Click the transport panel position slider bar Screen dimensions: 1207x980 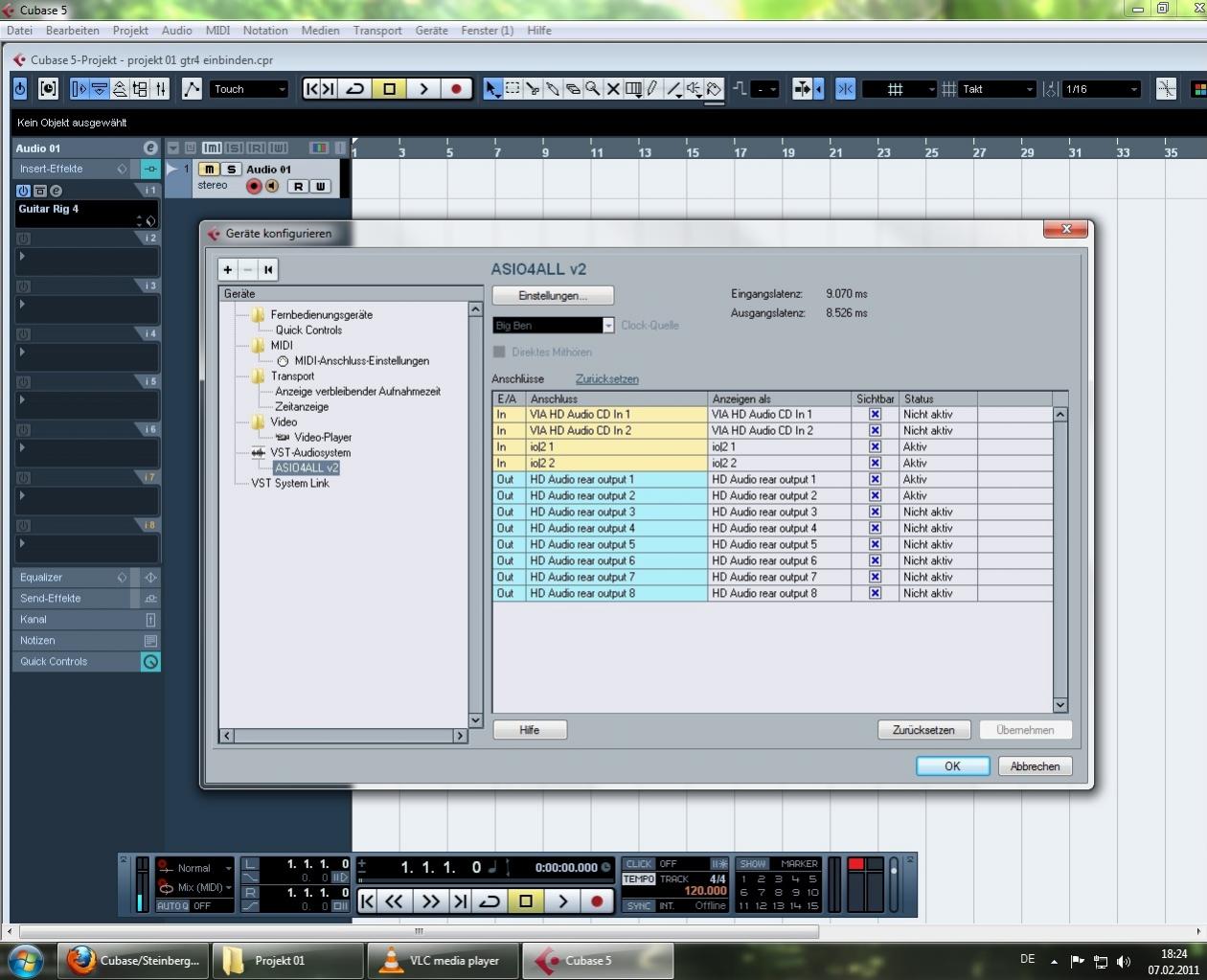486,880
